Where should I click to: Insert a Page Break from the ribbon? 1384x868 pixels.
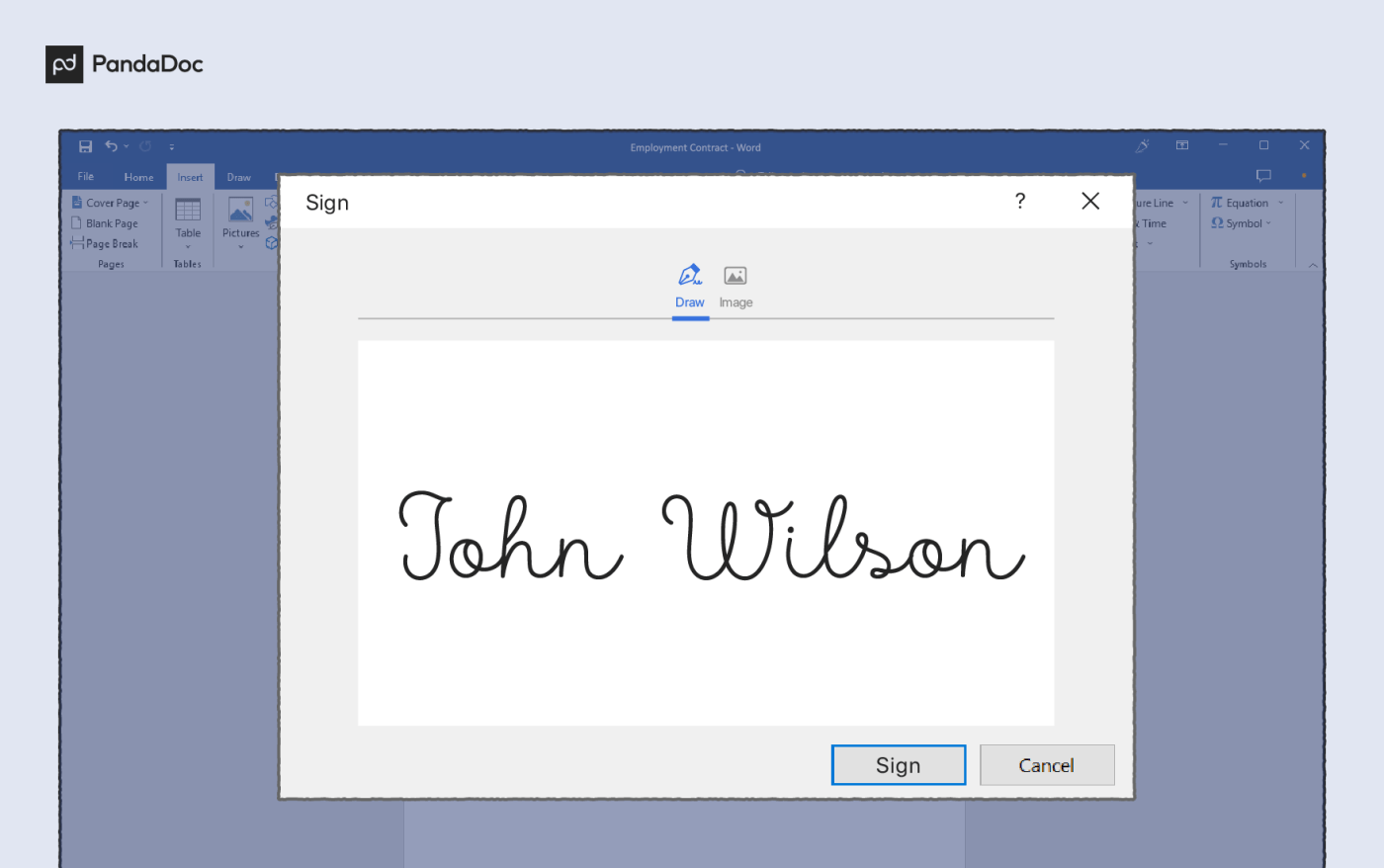[x=104, y=243]
